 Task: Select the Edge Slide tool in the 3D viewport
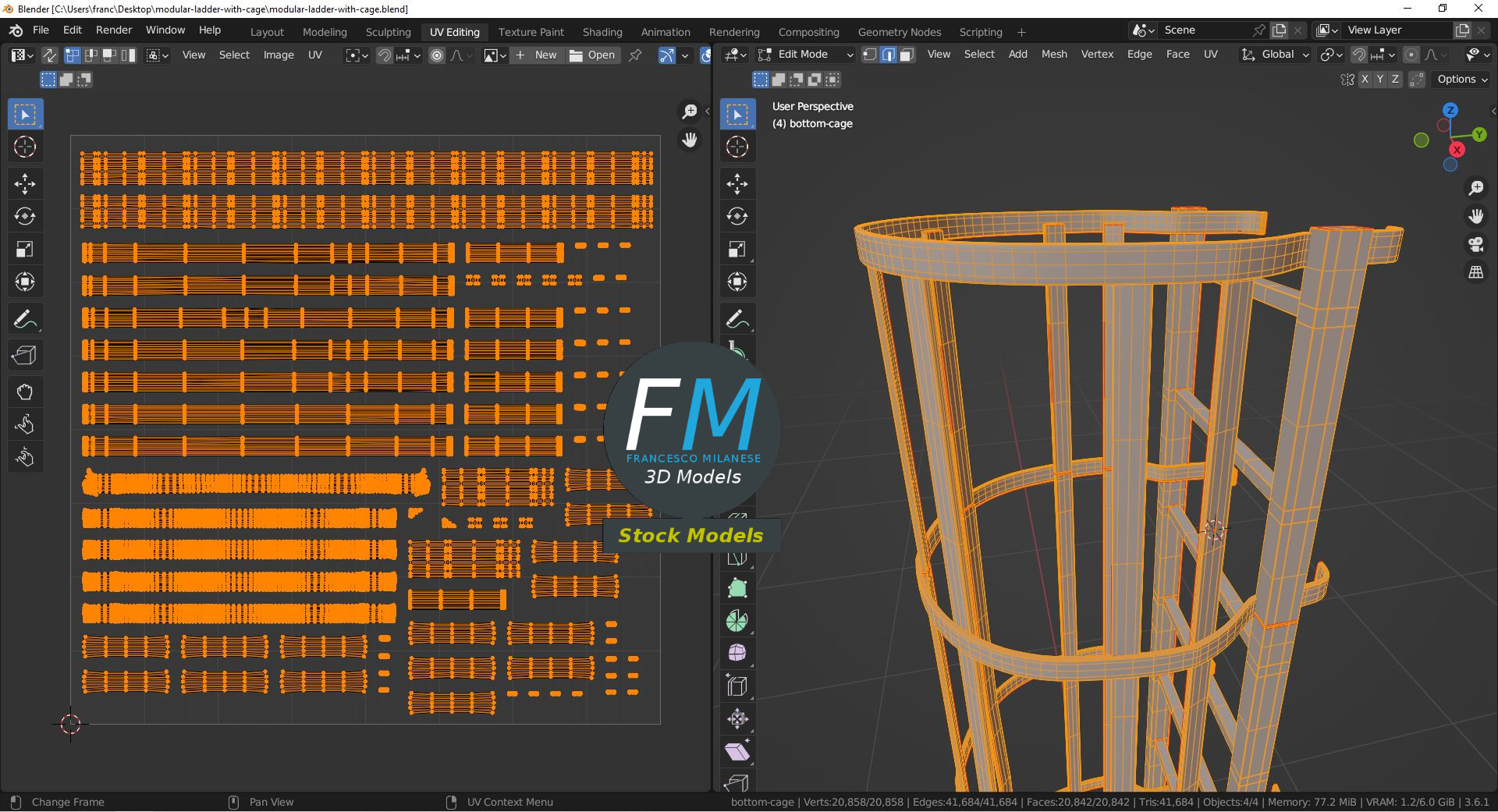pos(737,686)
